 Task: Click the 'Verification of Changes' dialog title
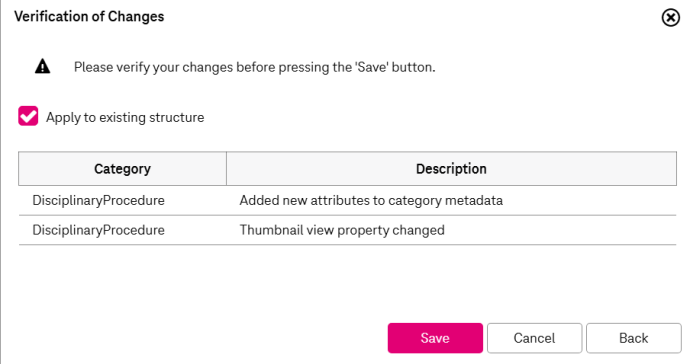(x=89, y=16)
